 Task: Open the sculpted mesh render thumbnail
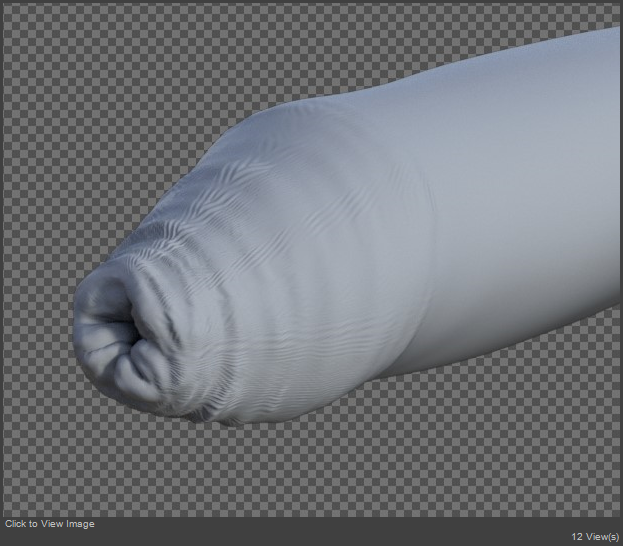(x=312, y=260)
